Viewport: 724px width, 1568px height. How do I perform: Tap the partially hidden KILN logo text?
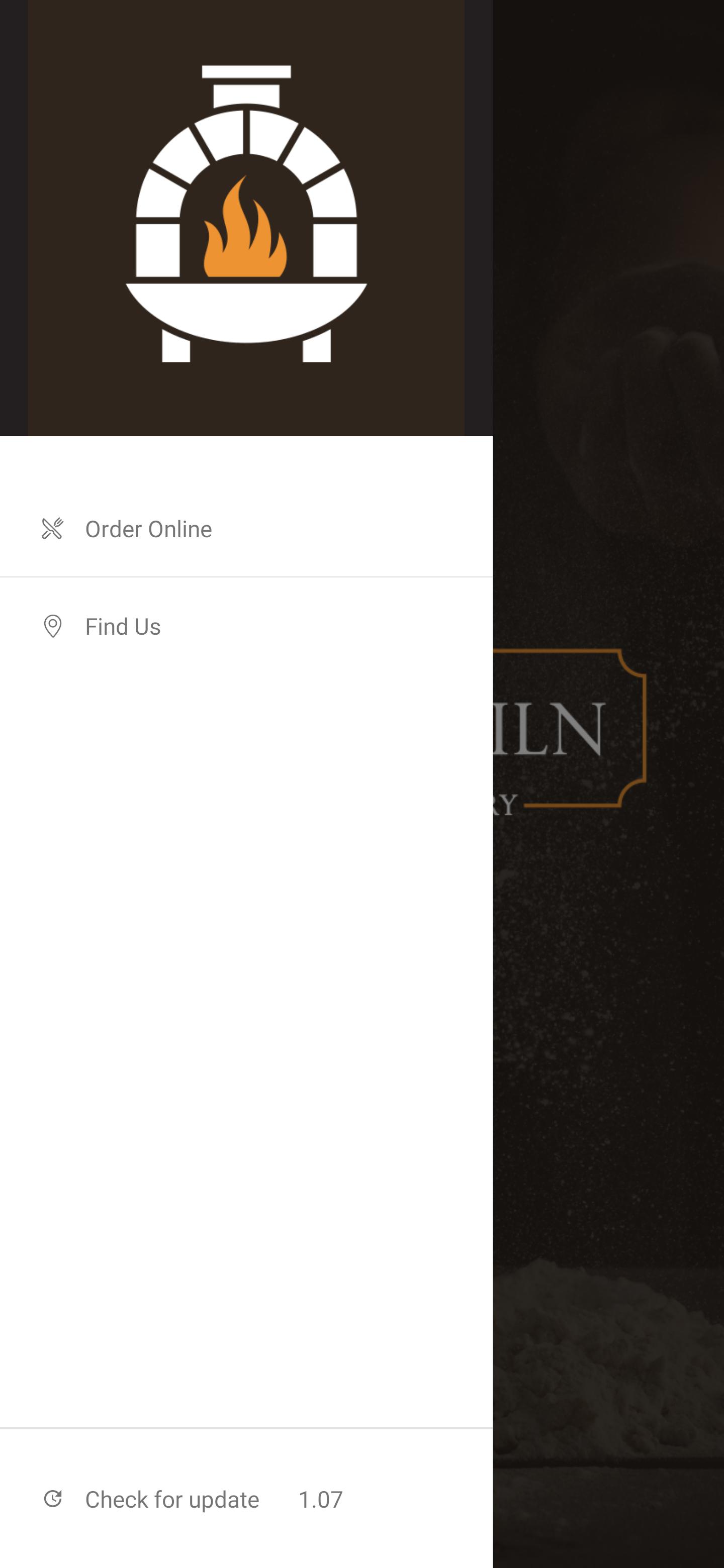pyautogui.click(x=549, y=729)
